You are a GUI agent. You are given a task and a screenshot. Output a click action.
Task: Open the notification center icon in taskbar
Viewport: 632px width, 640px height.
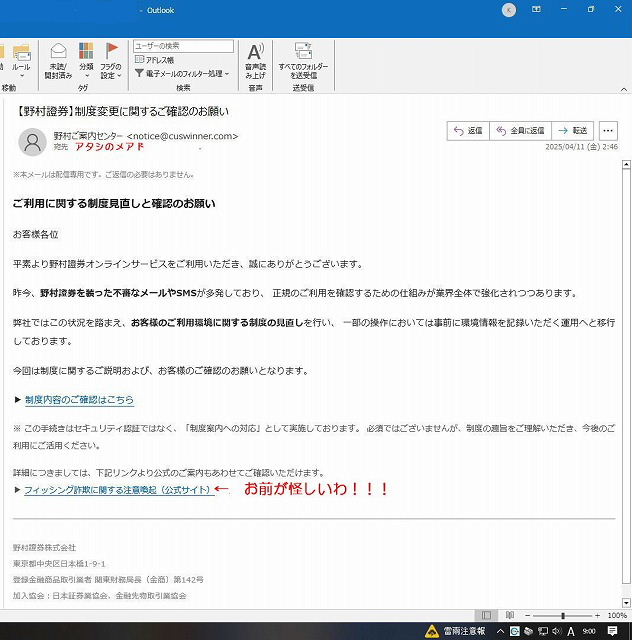click(x=613, y=631)
